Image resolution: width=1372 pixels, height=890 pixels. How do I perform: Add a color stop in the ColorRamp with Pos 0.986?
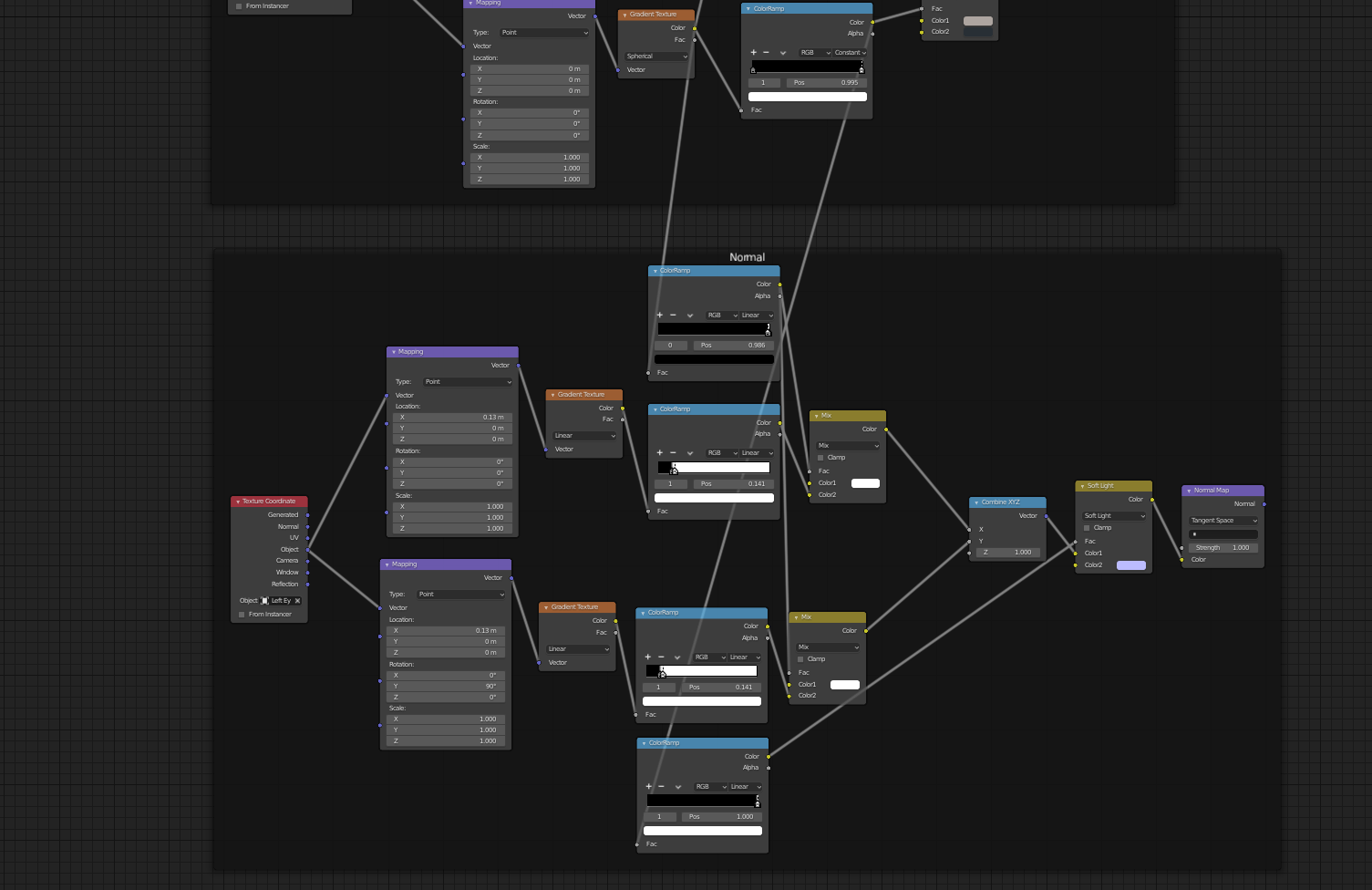pos(660,316)
